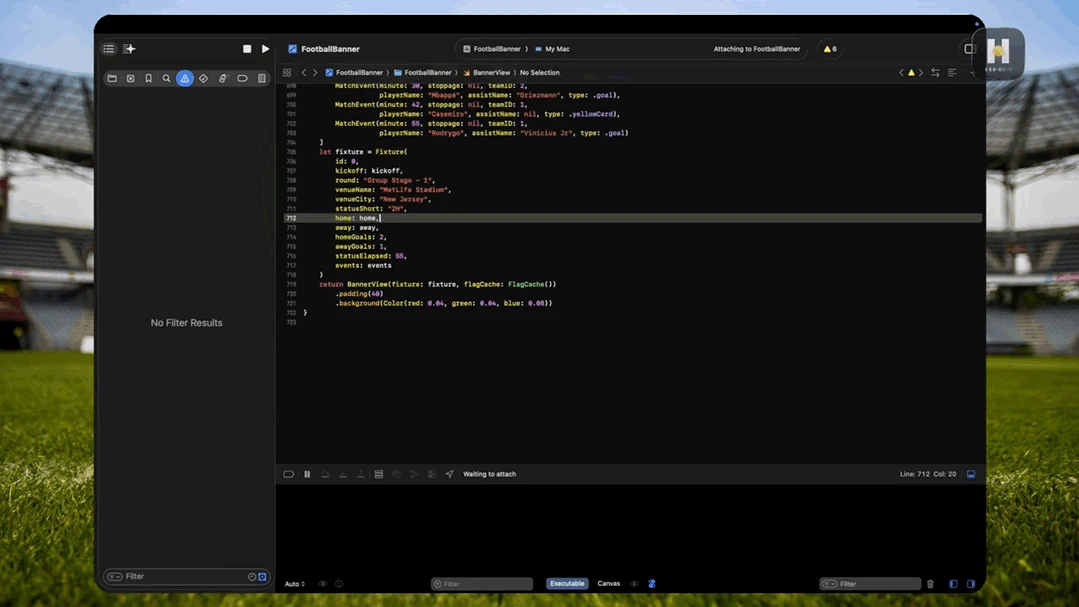Screen dimensions: 1079x607
Task: Open the six warnings indicator
Action: [x=830, y=49]
